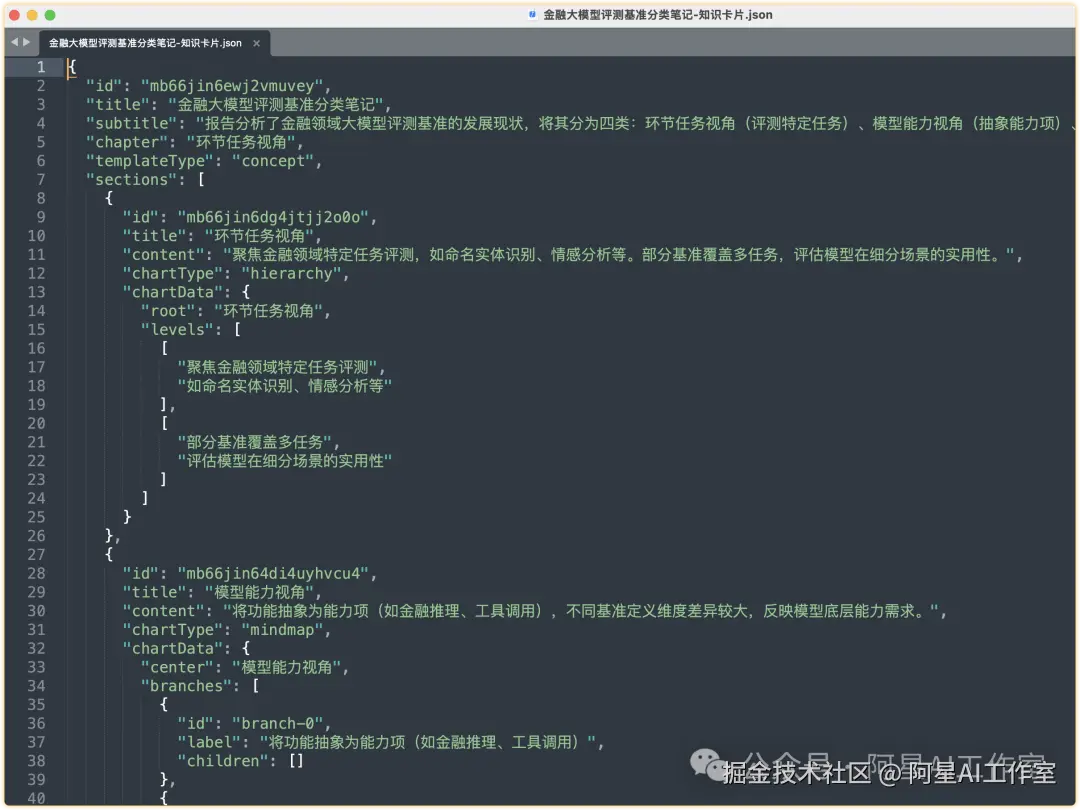Click the "金融大模型评测基准分类笔记" title value
The width and height of the screenshot is (1080, 810).
pos(276,105)
